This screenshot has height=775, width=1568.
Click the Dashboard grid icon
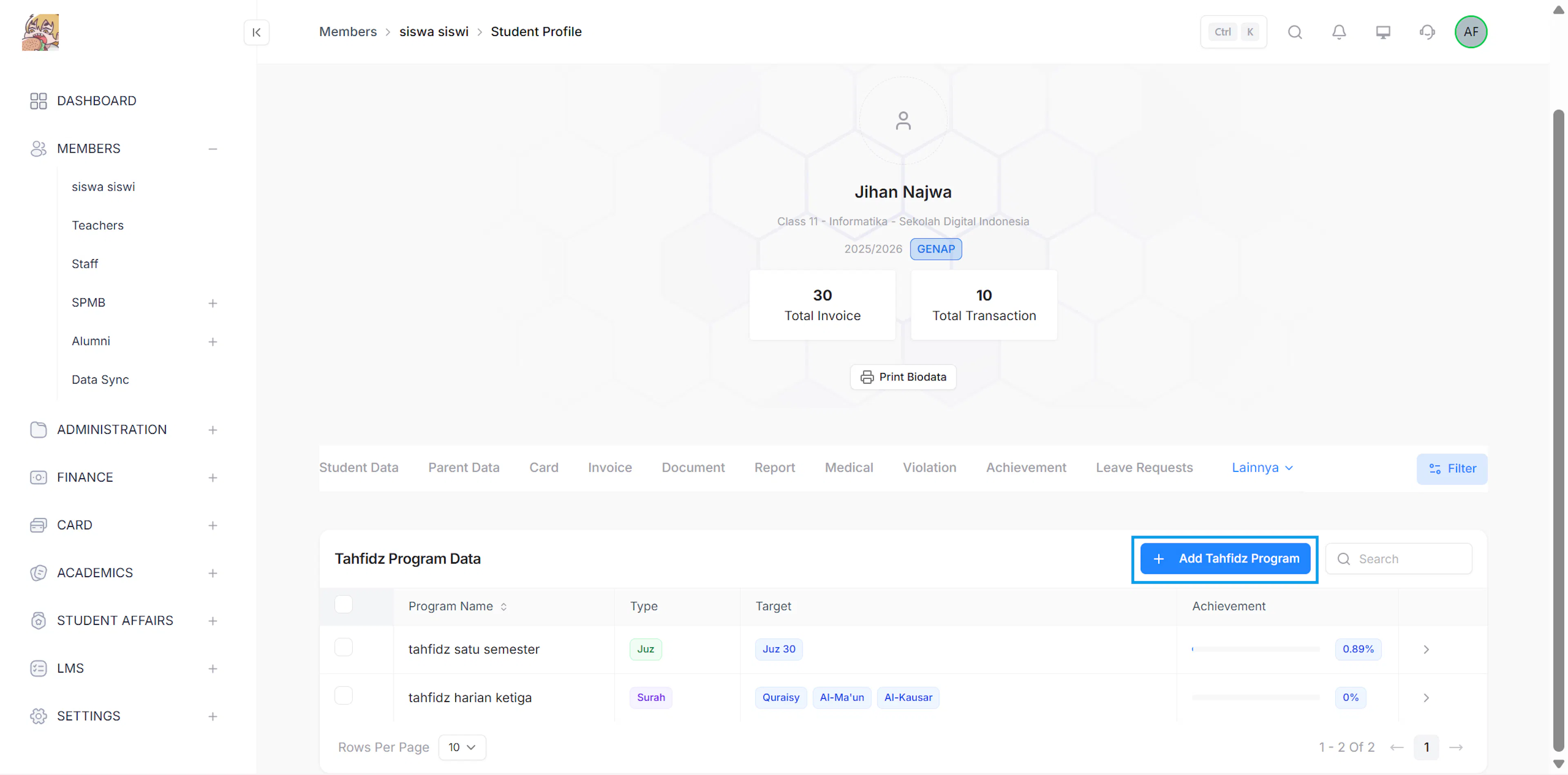coord(38,101)
